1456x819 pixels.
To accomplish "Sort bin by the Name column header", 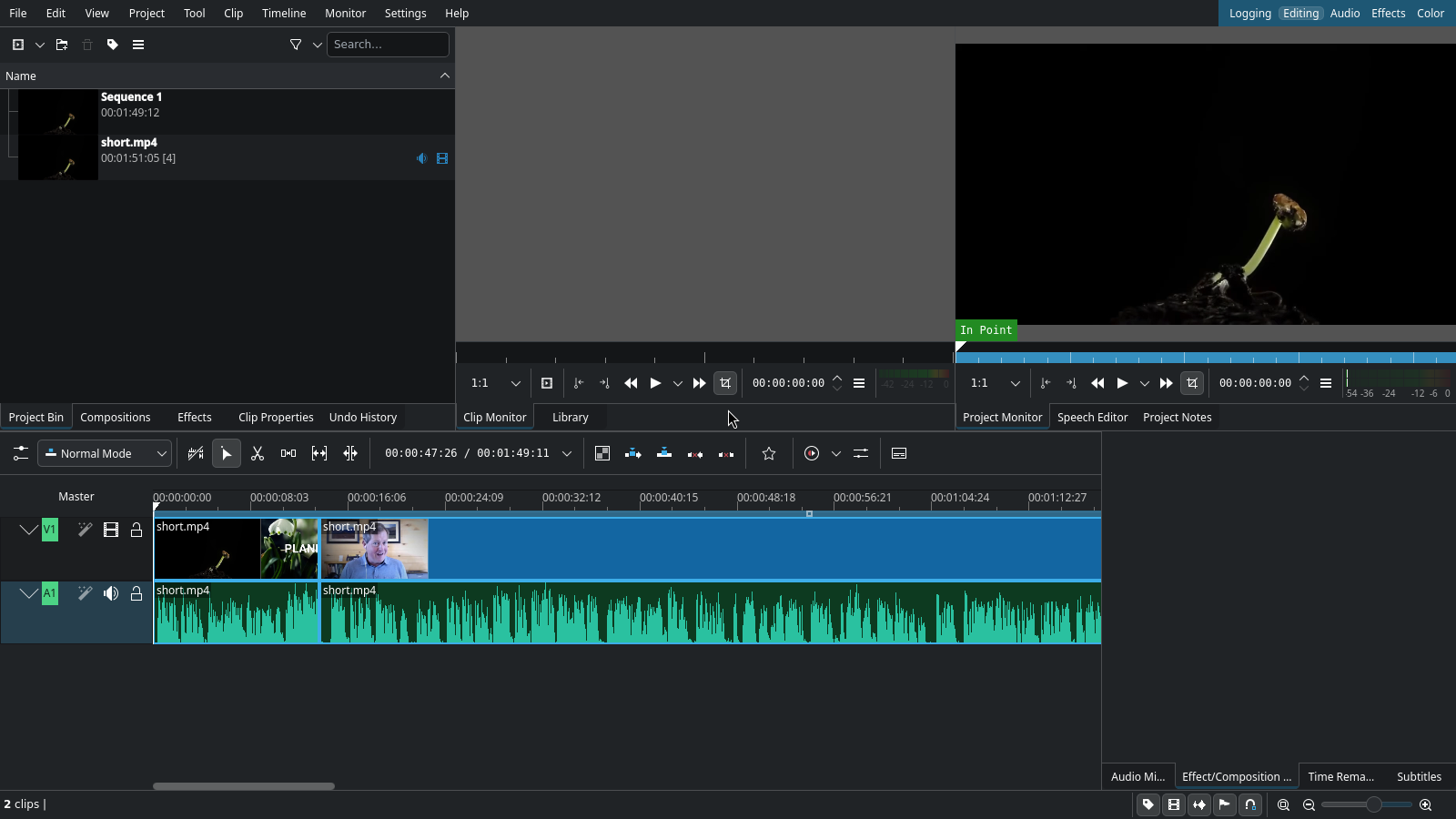I will pyautogui.click(x=227, y=76).
